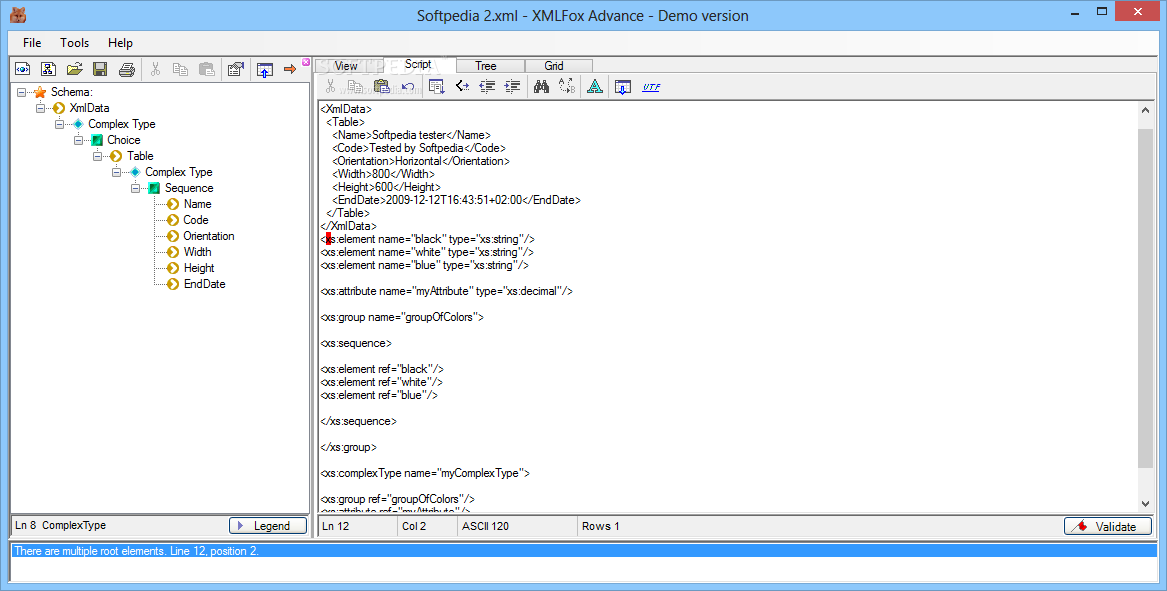The image size is (1167, 591).
Task: Click the grayed-out paste icon in the schema toolbar
Action: click(207, 69)
